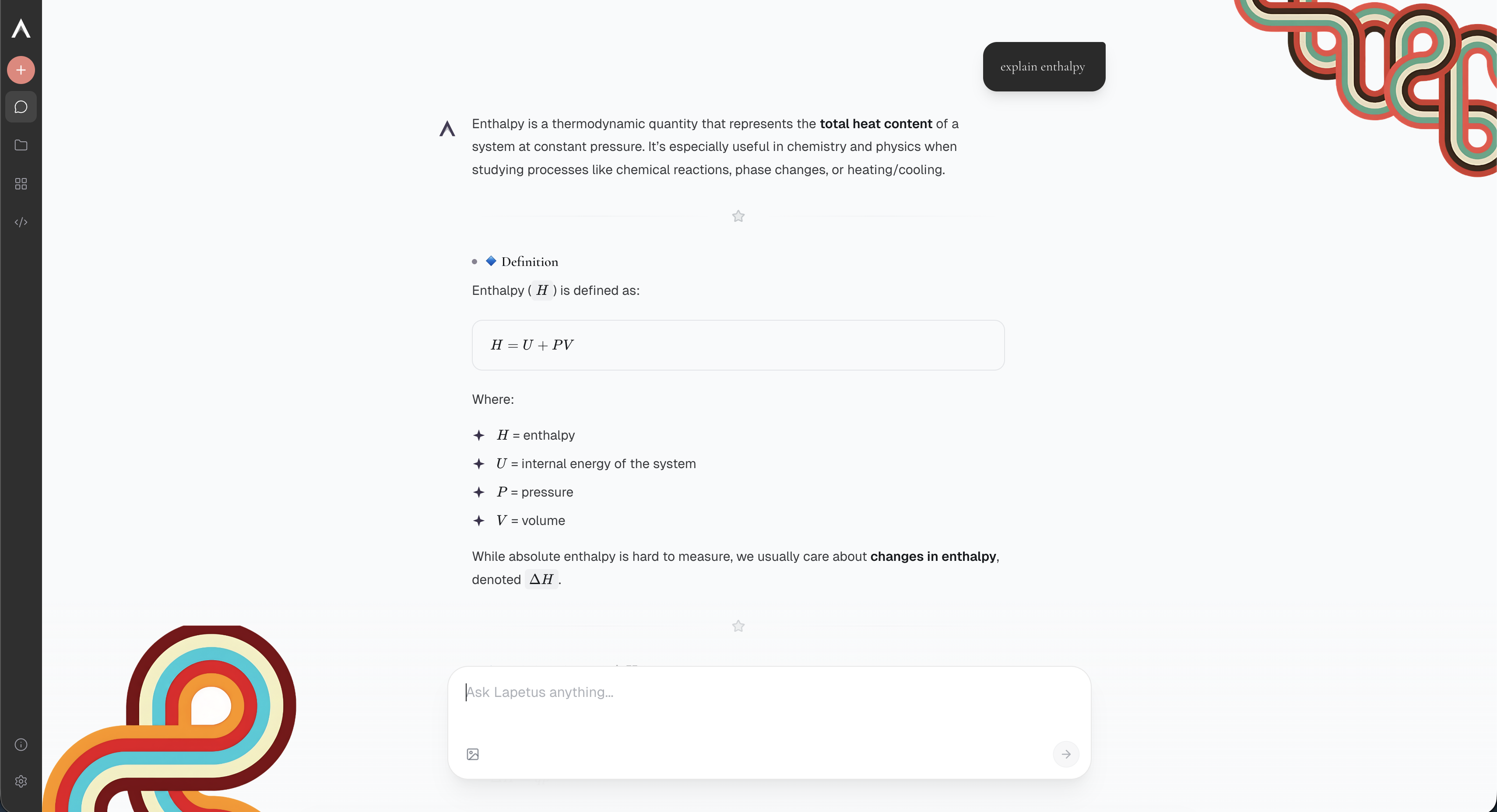Image resolution: width=1497 pixels, height=812 pixels.
Task: Select the chat bubble icon in sidebar
Action: [x=21, y=107]
